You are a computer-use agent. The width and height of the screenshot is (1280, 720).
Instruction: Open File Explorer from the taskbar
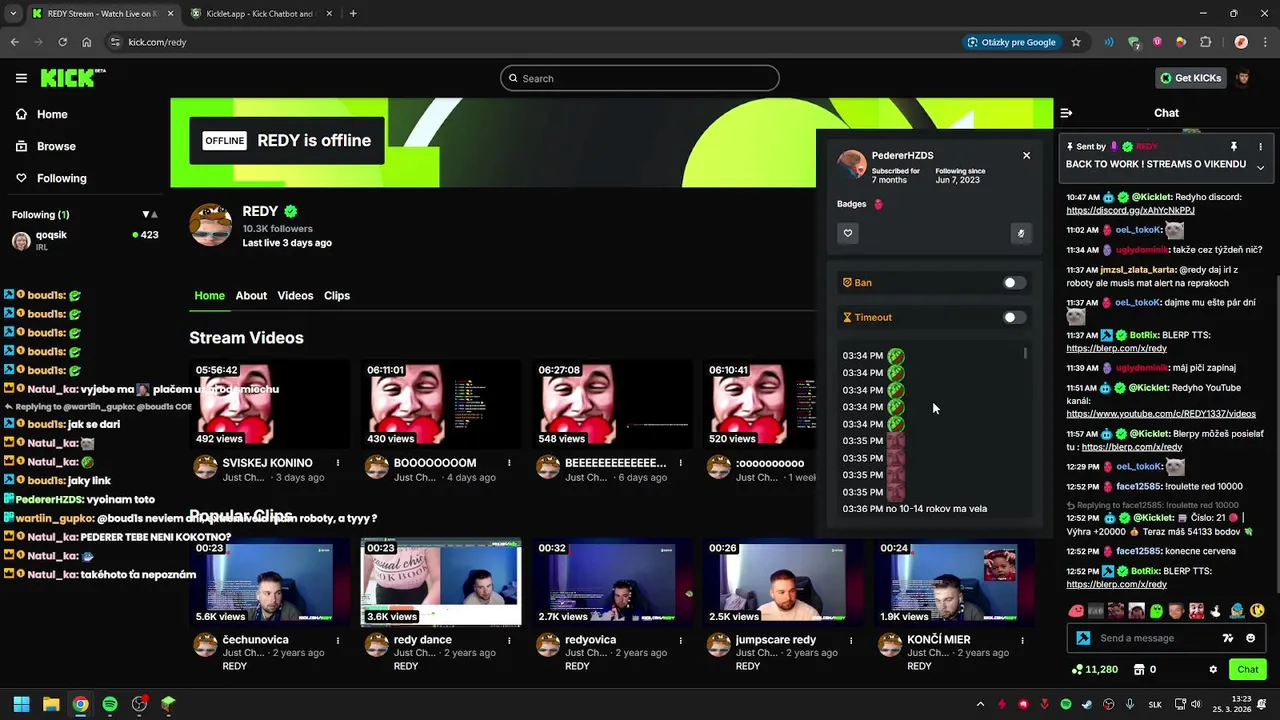point(51,704)
